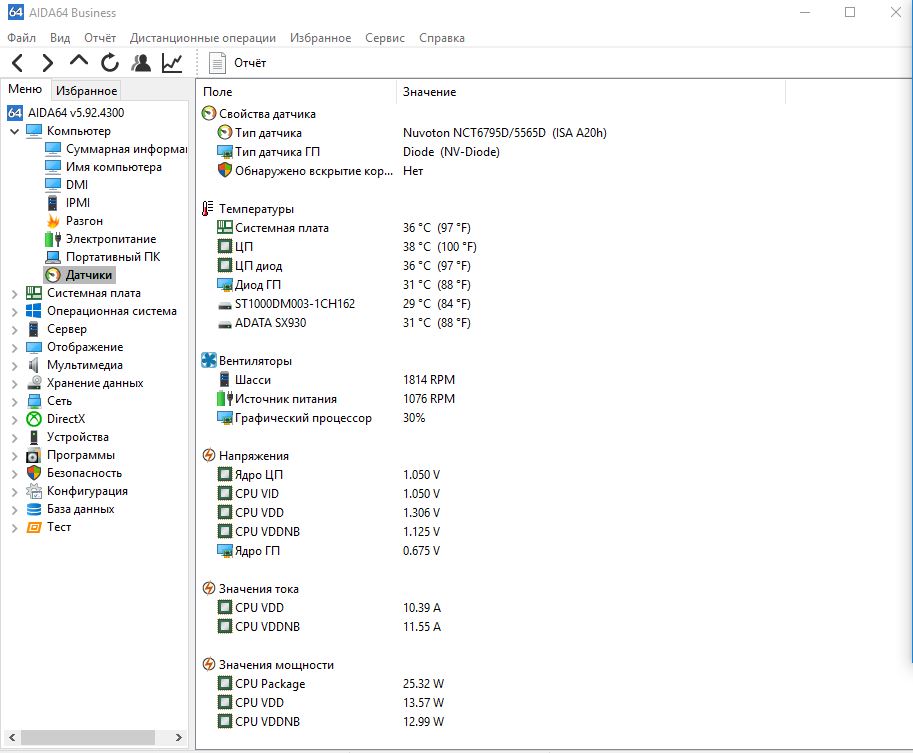Expand the Хранение данных node

15,384
